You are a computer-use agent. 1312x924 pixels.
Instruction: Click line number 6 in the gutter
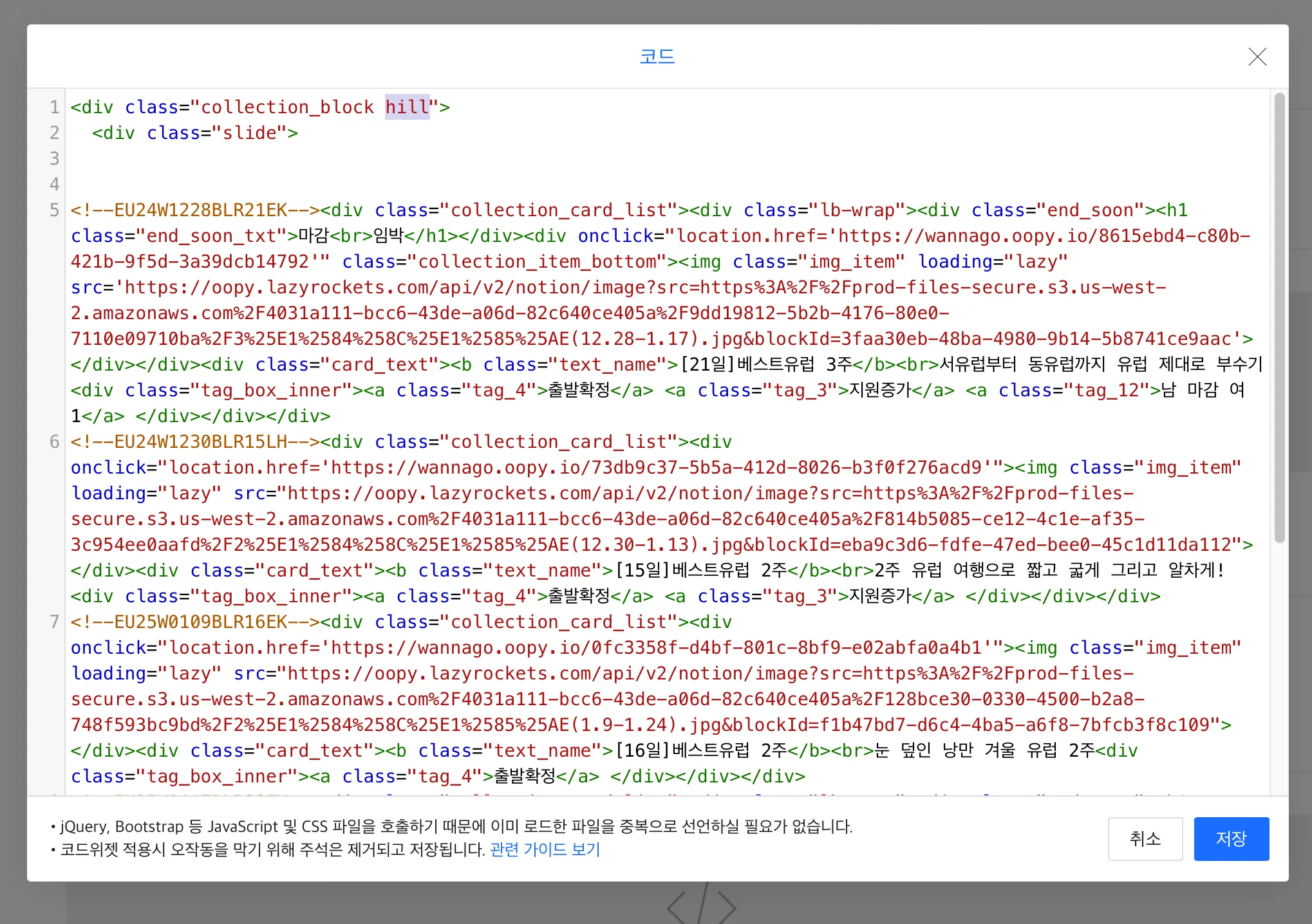coord(54,441)
